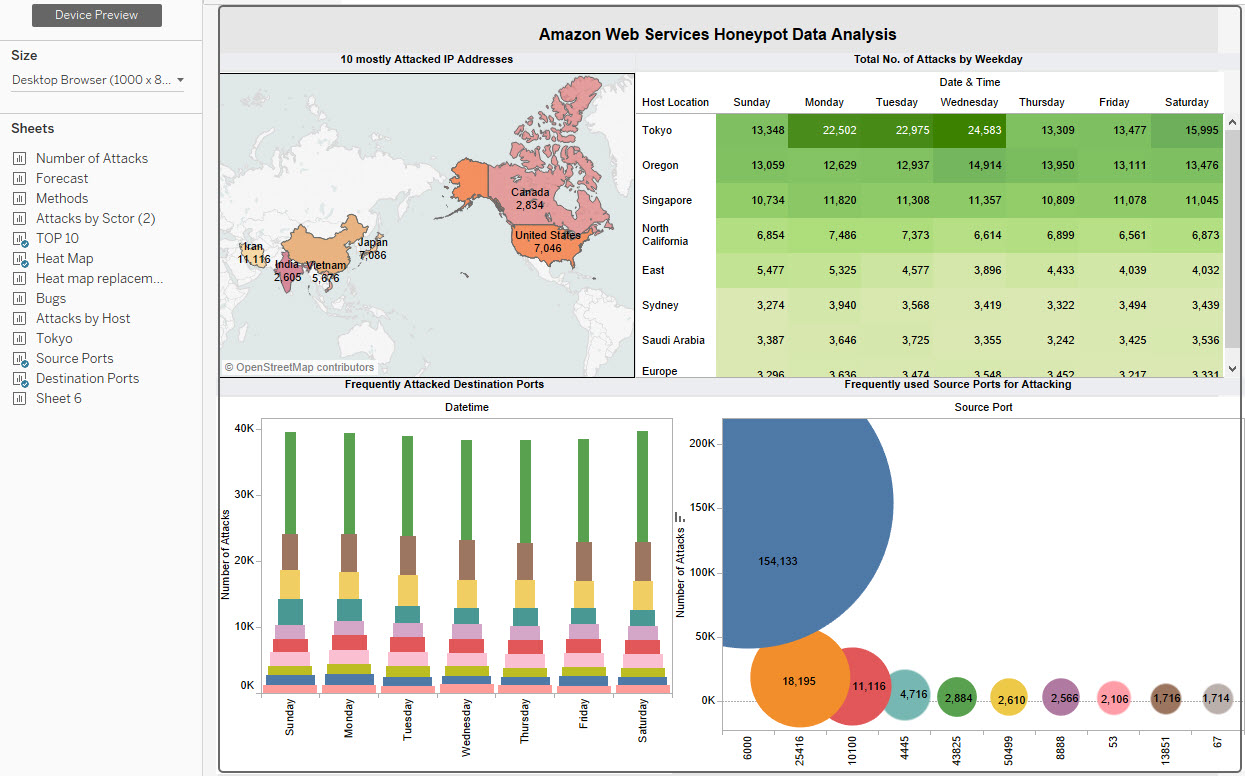The height and width of the screenshot is (776, 1245).
Task: Click the sheet icon beside Number of Attacks
Action: pyautogui.click(x=19, y=158)
